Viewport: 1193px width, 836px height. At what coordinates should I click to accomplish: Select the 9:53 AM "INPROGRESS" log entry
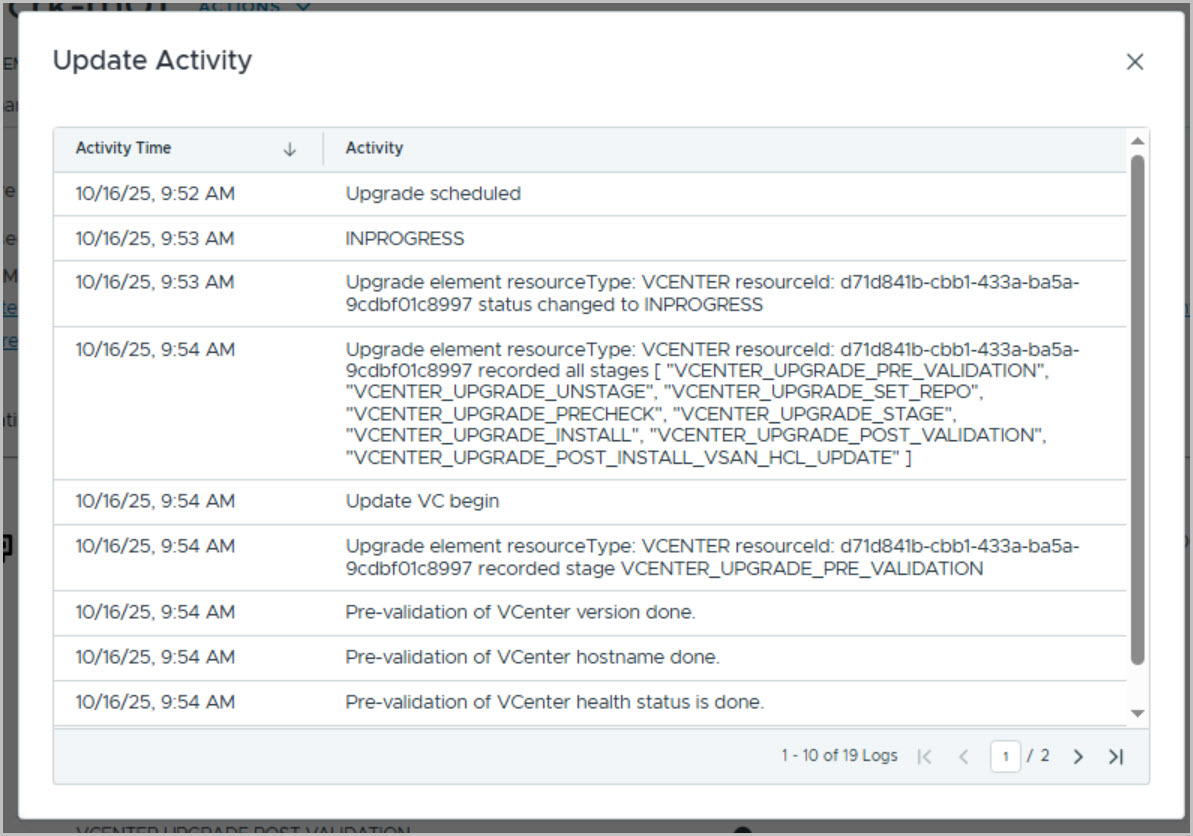pos(405,239)
